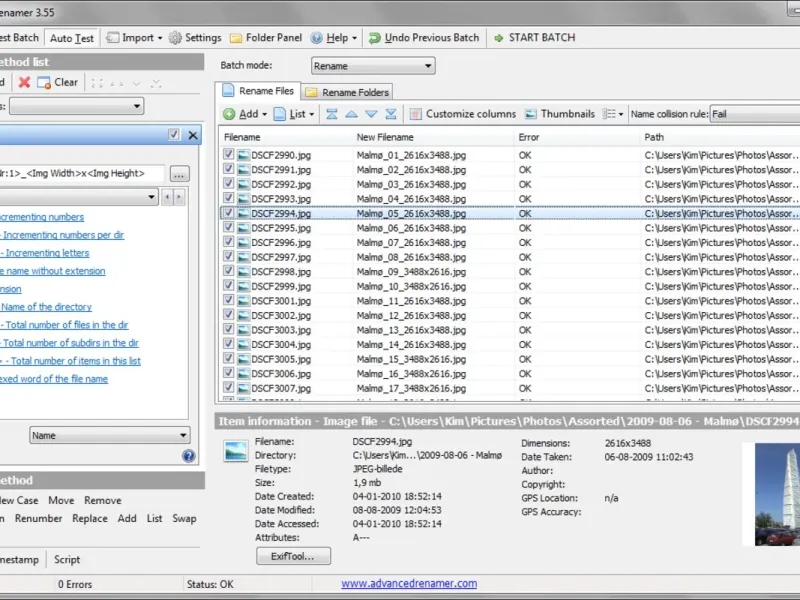Click the move item down arrow
Image resolution: width=800 pixels, height=600 pixels.
pos(371,114)
